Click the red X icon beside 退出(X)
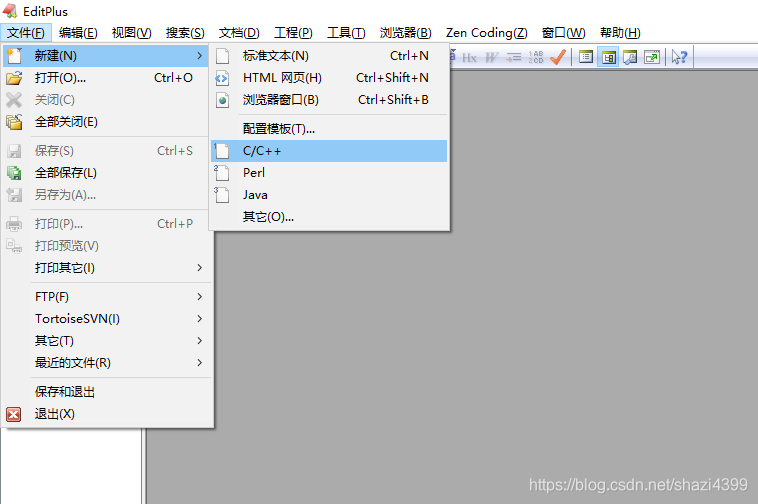Image resolution: width=758 pixels, height=504 pixels. click(14, 414)
